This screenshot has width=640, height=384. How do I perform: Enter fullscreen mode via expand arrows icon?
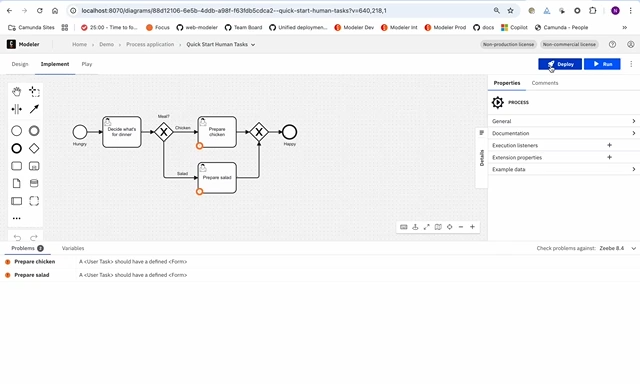[427, 227]
